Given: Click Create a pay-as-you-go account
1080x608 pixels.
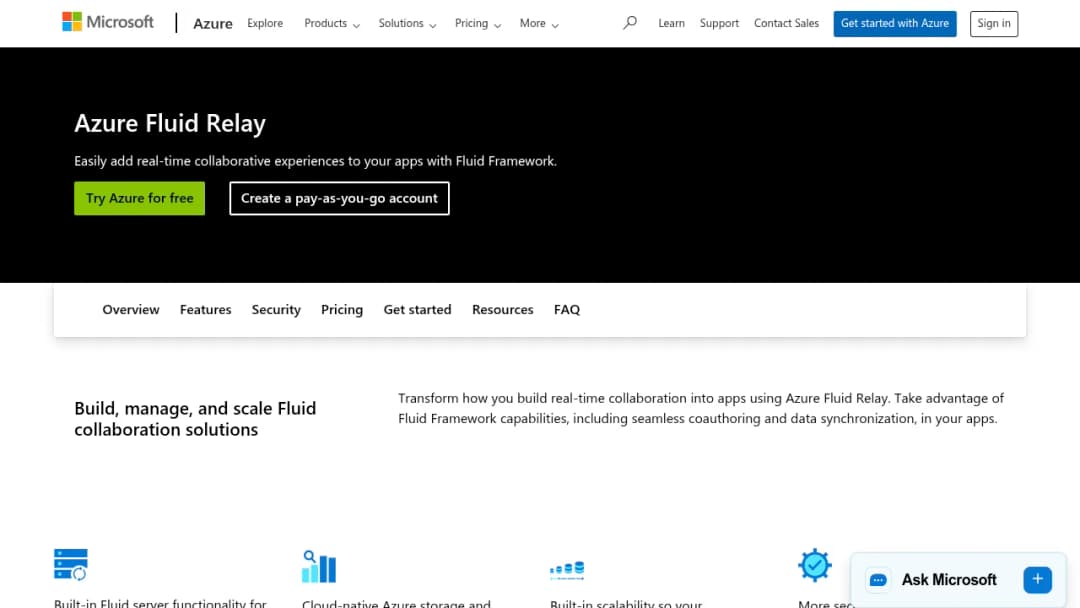Looking at the screenshot, I should click(x=340, y=198).
